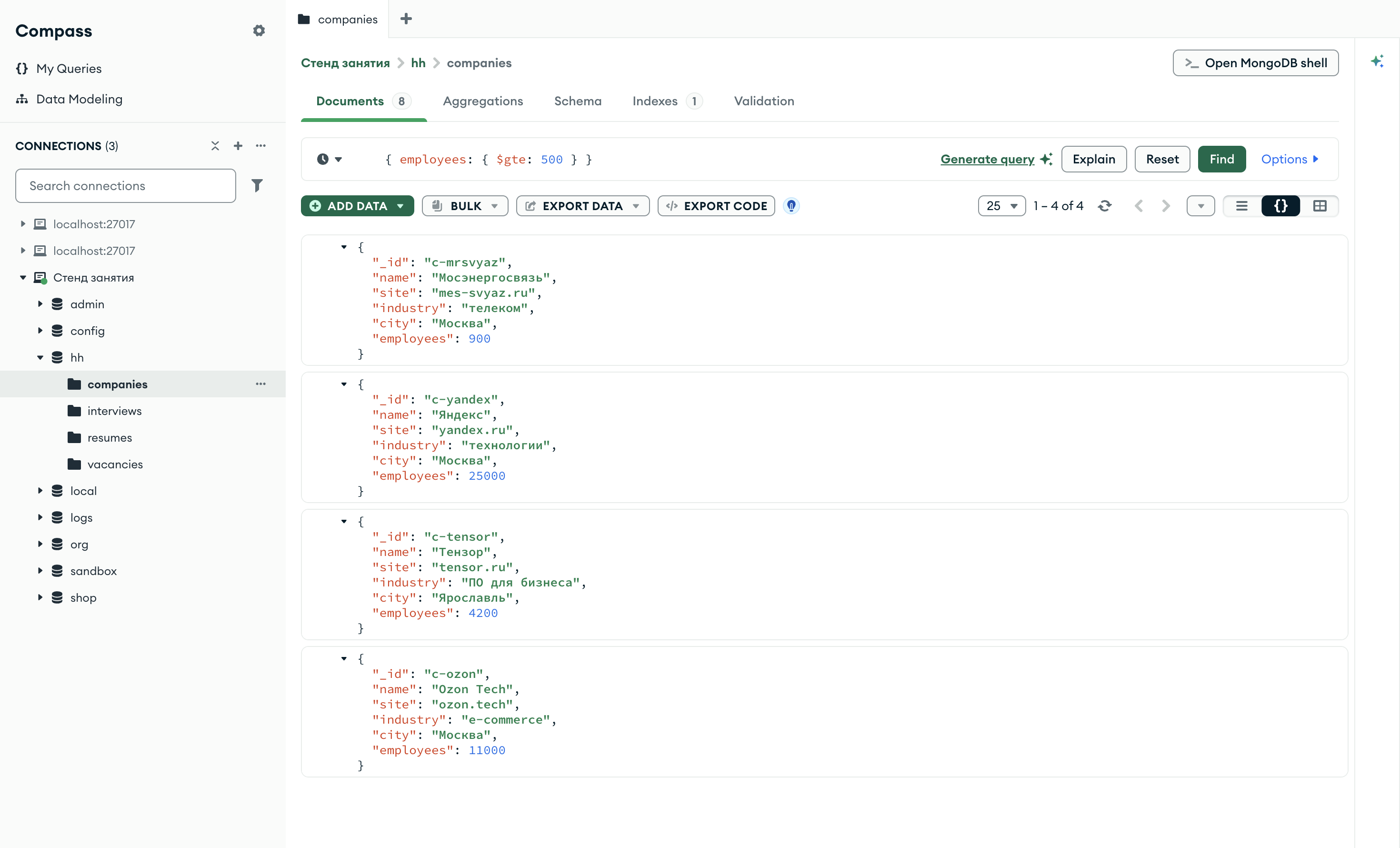
Task: Change documents per page from 25
Action: click(x=1001, y=206)
